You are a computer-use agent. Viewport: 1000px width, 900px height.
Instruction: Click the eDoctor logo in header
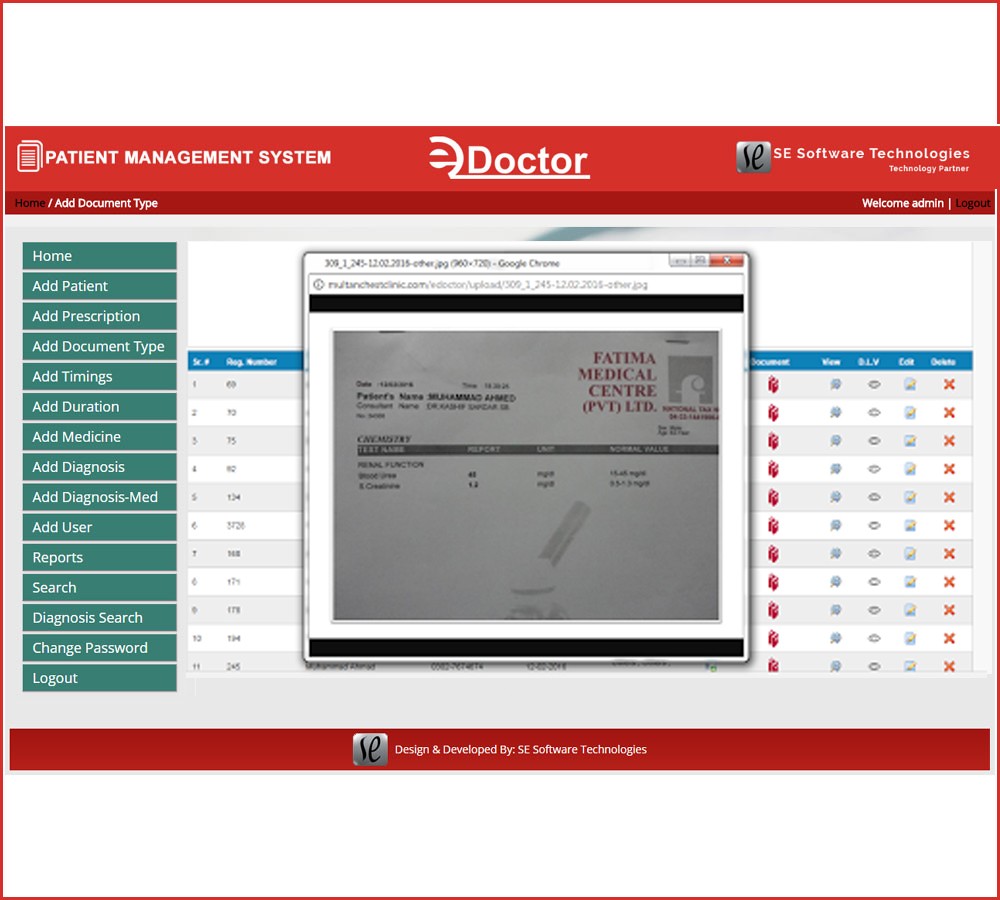508,158
